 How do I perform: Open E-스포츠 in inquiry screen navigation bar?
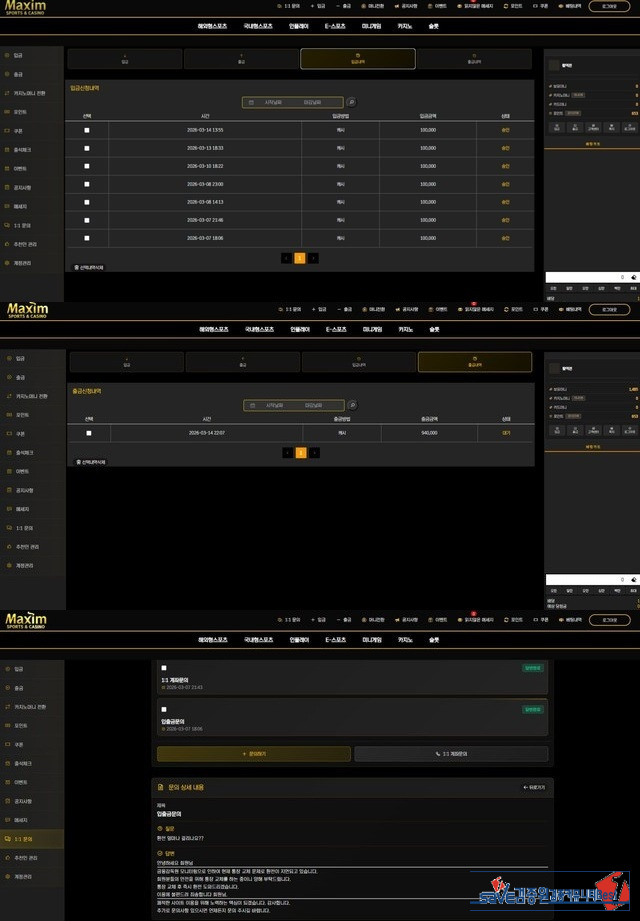[335, 640]
